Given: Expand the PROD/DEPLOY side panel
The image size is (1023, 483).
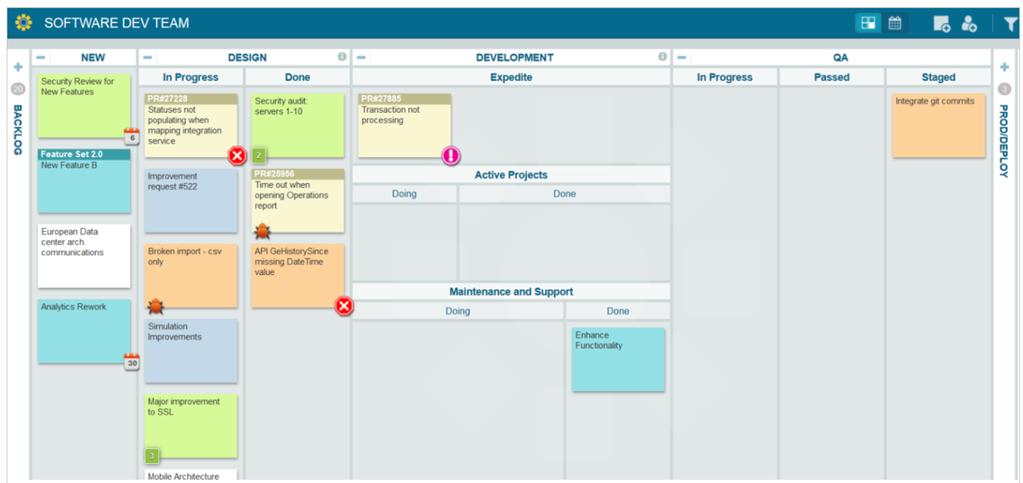Looking at the screenshot, I should tap(1004, 67).
